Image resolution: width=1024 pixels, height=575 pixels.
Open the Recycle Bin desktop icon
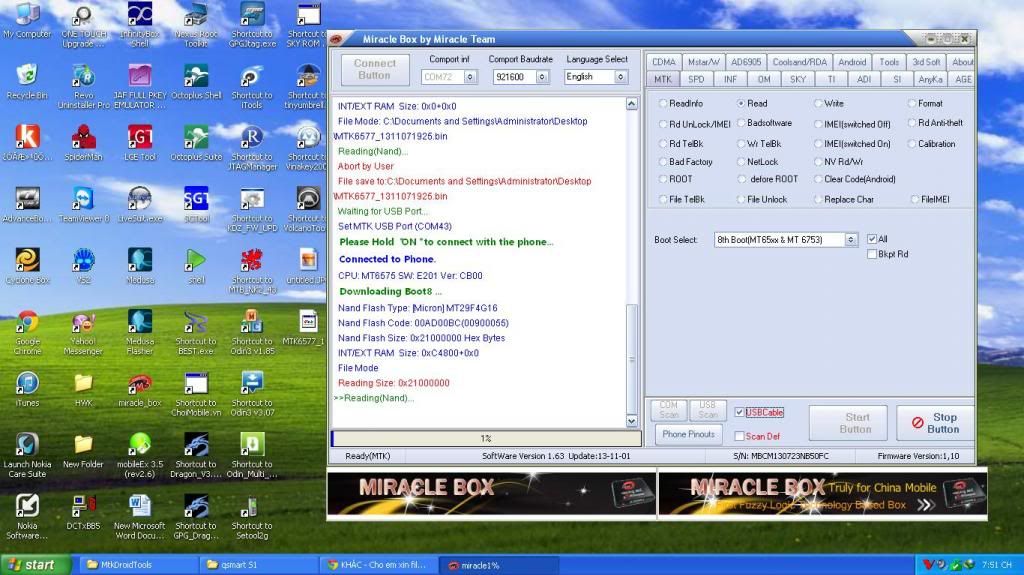pyautogui.click(x=27, y=82)
